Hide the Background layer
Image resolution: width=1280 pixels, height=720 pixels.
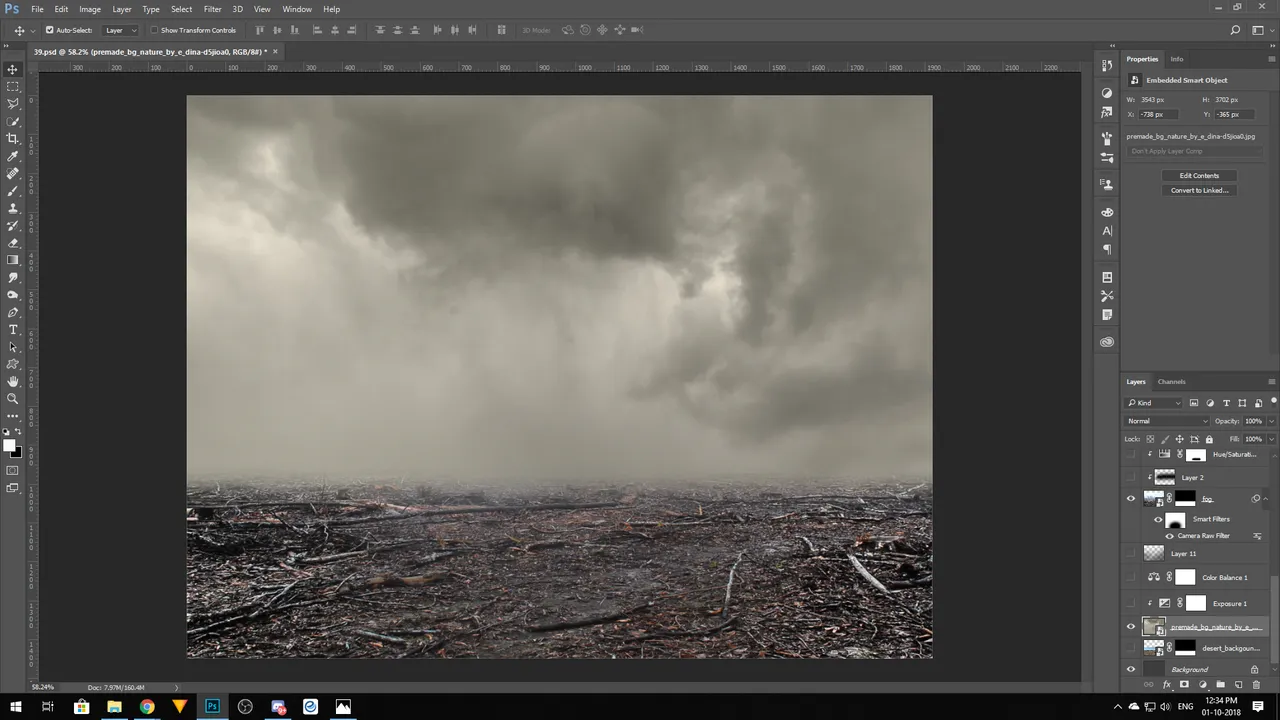point(1131,669)
